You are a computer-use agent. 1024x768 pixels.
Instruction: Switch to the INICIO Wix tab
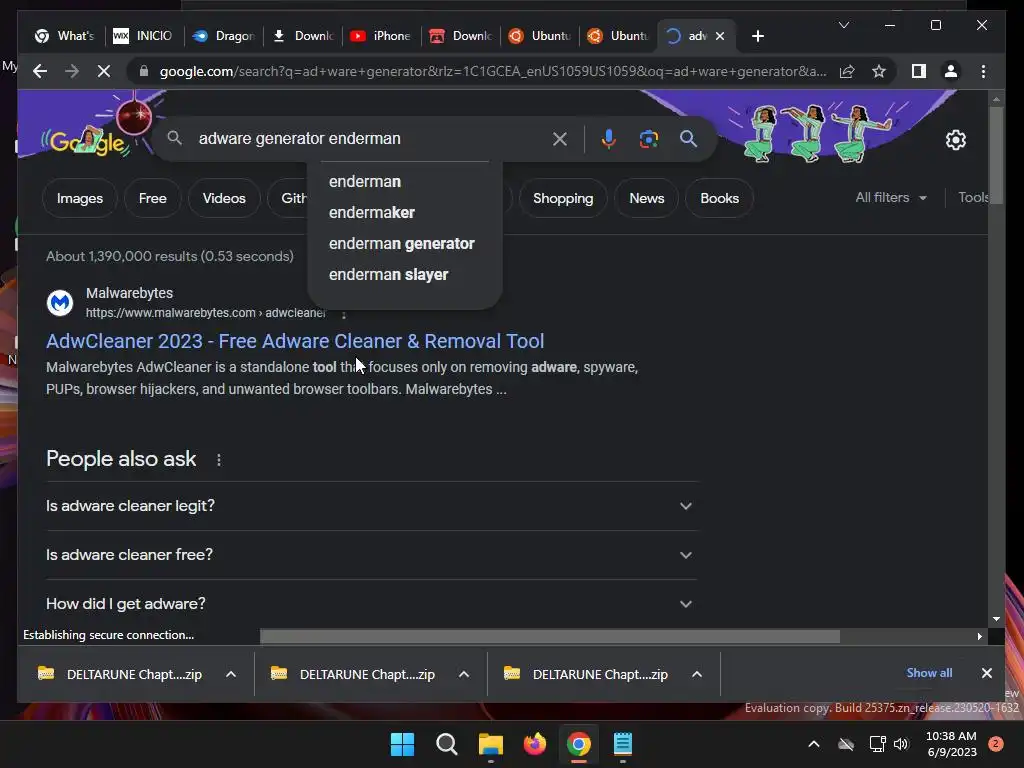pyautogui.click(x=143, y=36)
